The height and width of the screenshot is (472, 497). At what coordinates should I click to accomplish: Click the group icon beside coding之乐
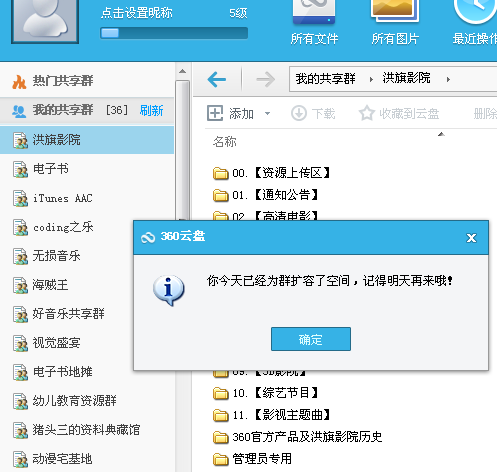[x=20, y=227]
